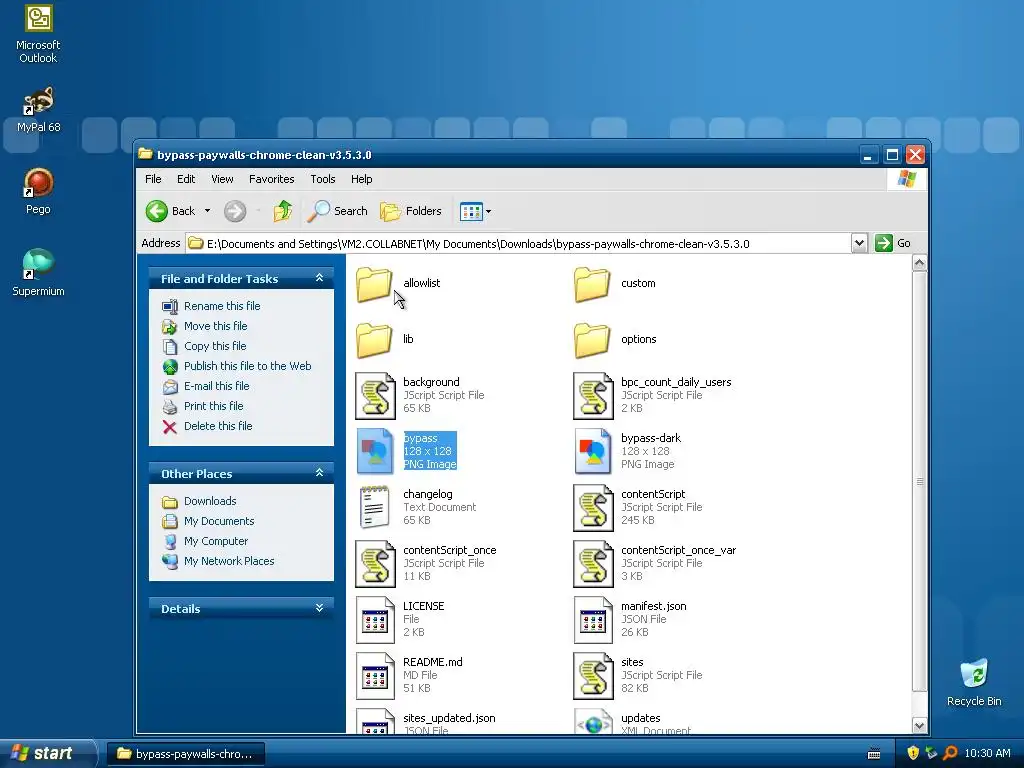Screen dimensions: 1024x768
Task: Open the allowlist folder icon
Action: pos(374,284)
